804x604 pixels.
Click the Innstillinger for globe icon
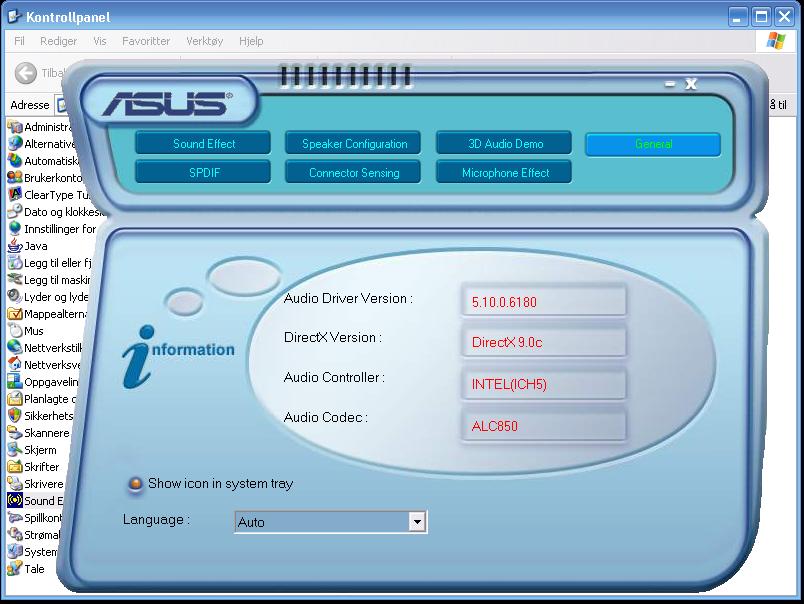pyautogui.click(x=15, y=228)
